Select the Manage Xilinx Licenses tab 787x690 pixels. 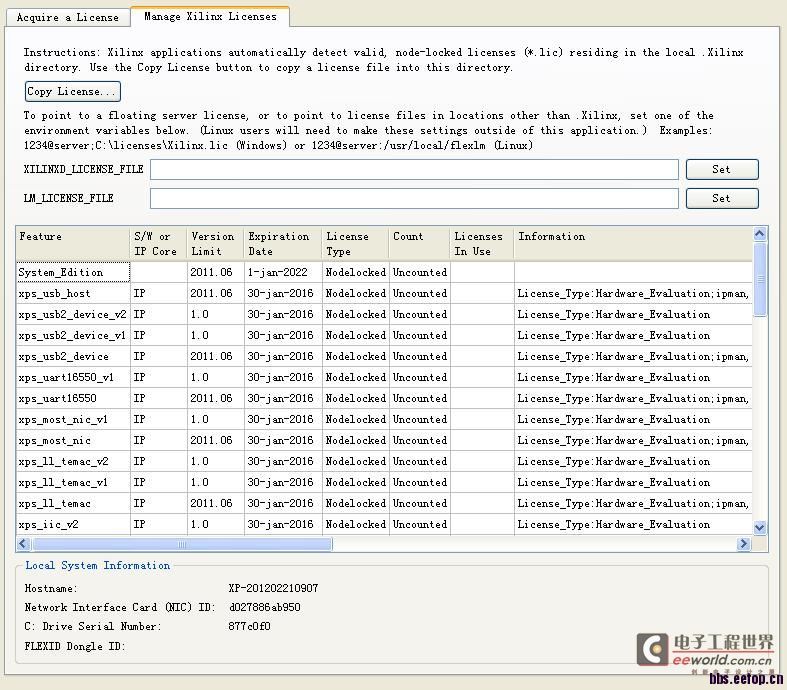[210, 16]
